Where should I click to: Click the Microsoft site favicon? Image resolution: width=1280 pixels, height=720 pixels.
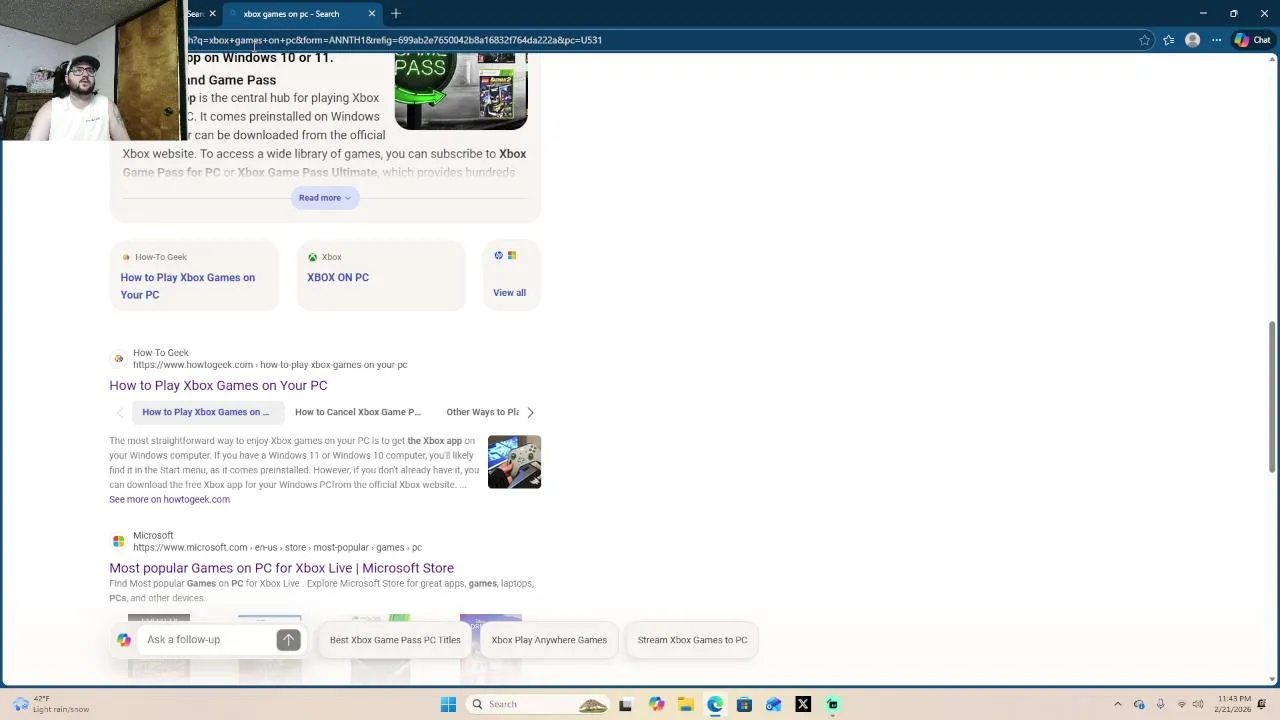coord(119,541)
